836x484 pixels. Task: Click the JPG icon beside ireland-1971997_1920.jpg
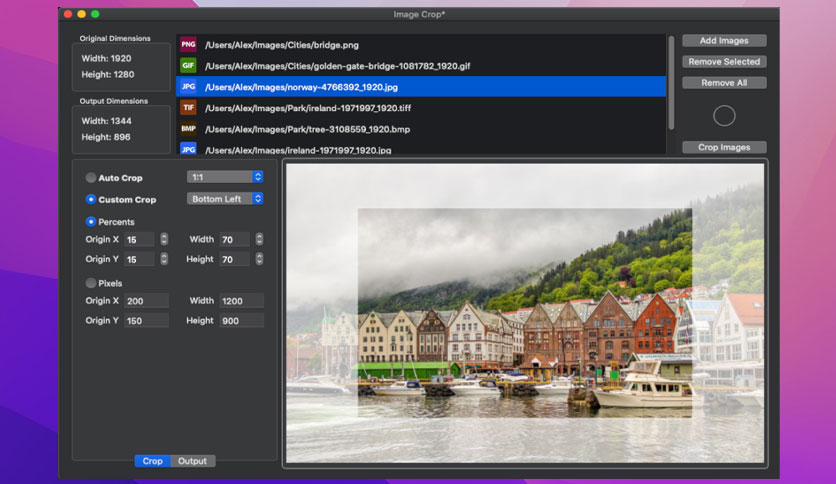pos(188,149)
